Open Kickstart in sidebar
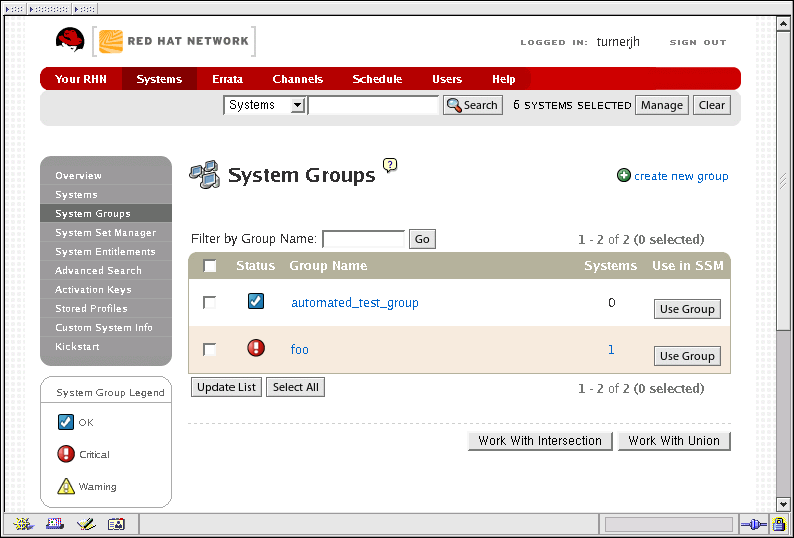Image resolution: width=794 pixels, height=538 pixels. 106,347
